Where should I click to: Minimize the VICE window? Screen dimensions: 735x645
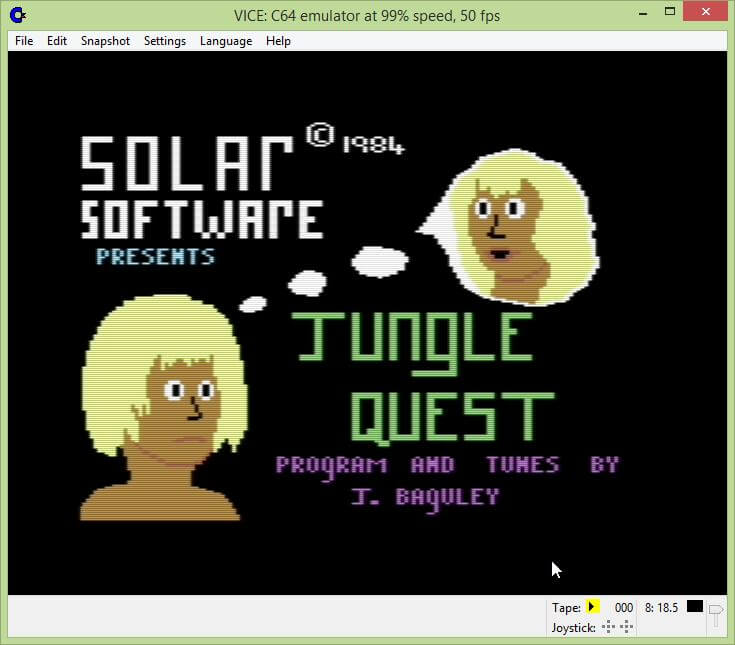[x=643, y=13]
